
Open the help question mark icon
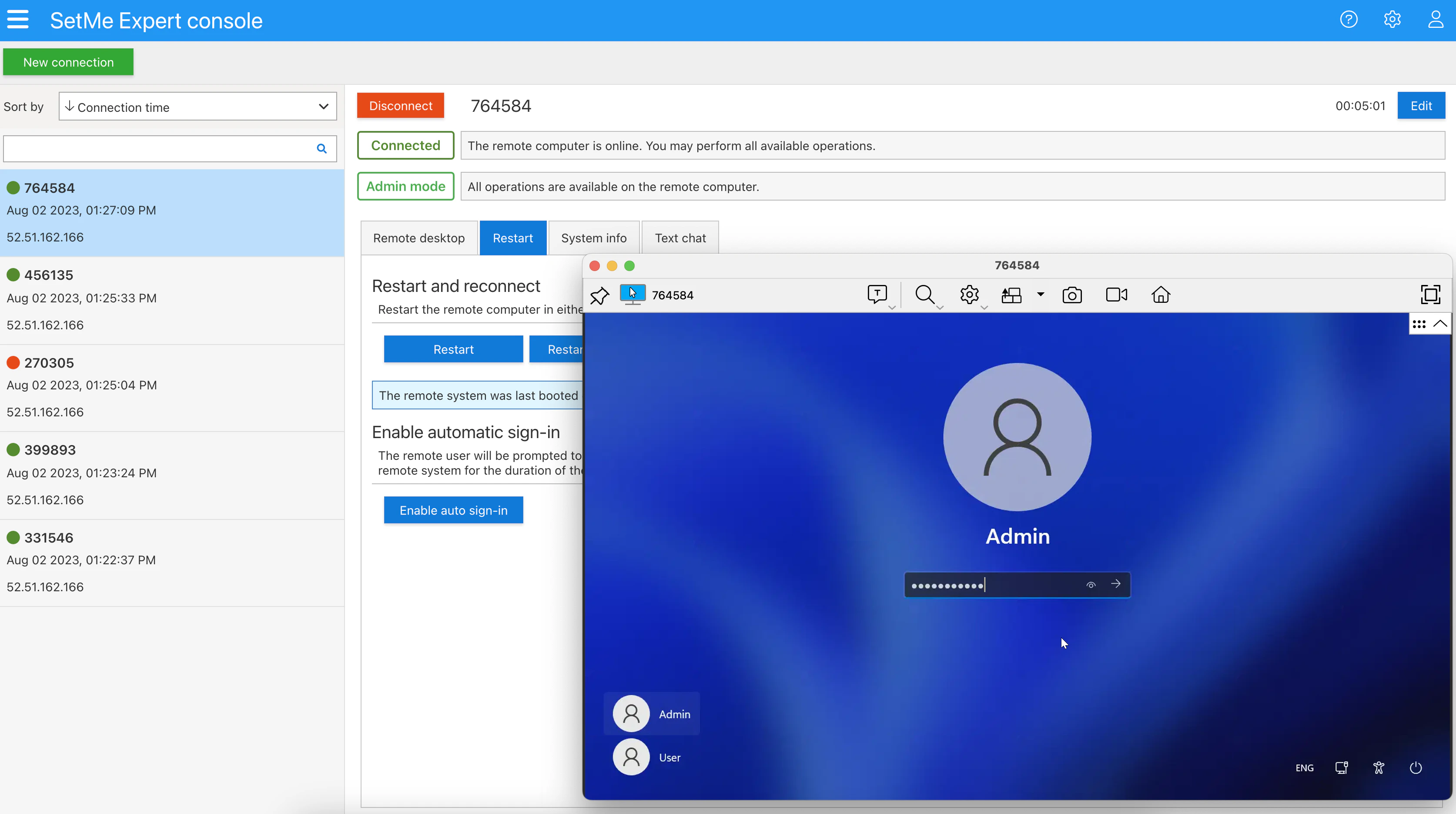(x=1349, y=19)
